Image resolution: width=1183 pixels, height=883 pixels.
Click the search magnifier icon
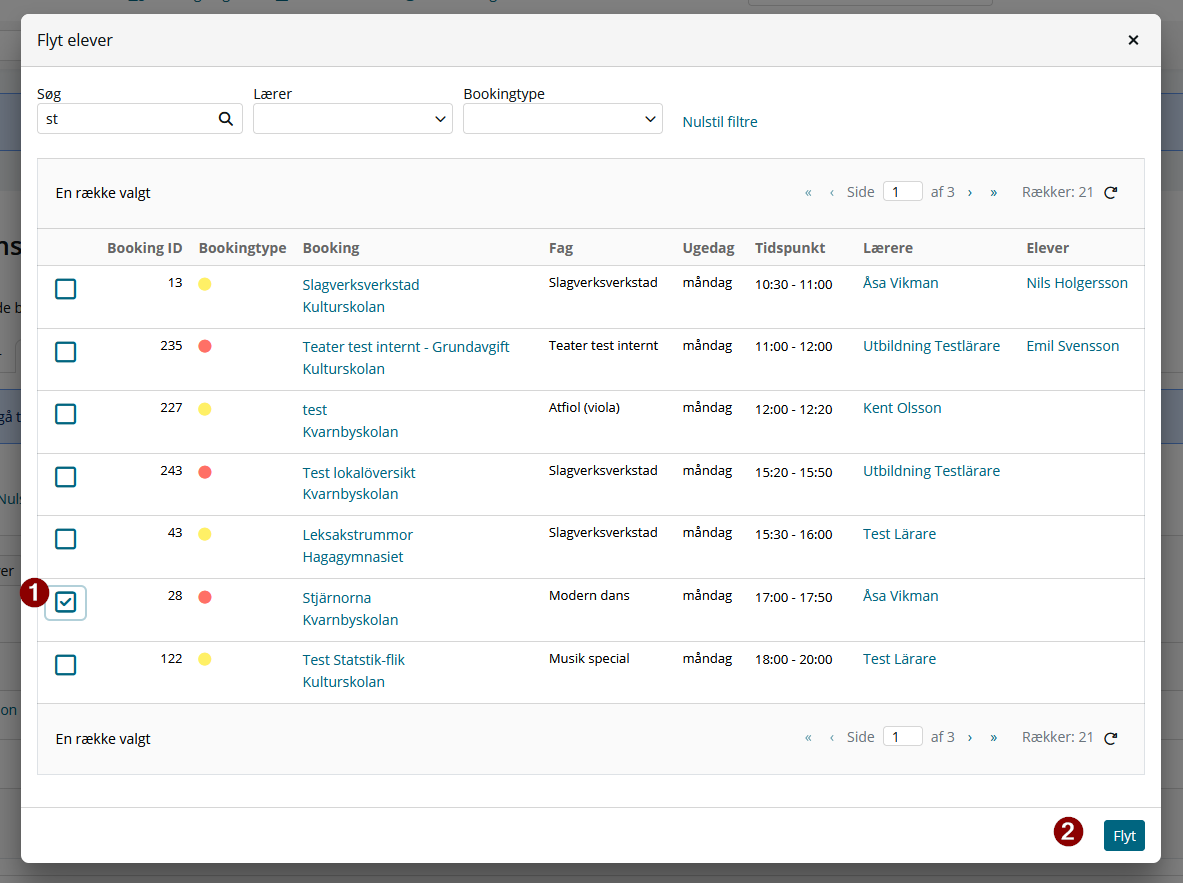(x=226, y=118)
